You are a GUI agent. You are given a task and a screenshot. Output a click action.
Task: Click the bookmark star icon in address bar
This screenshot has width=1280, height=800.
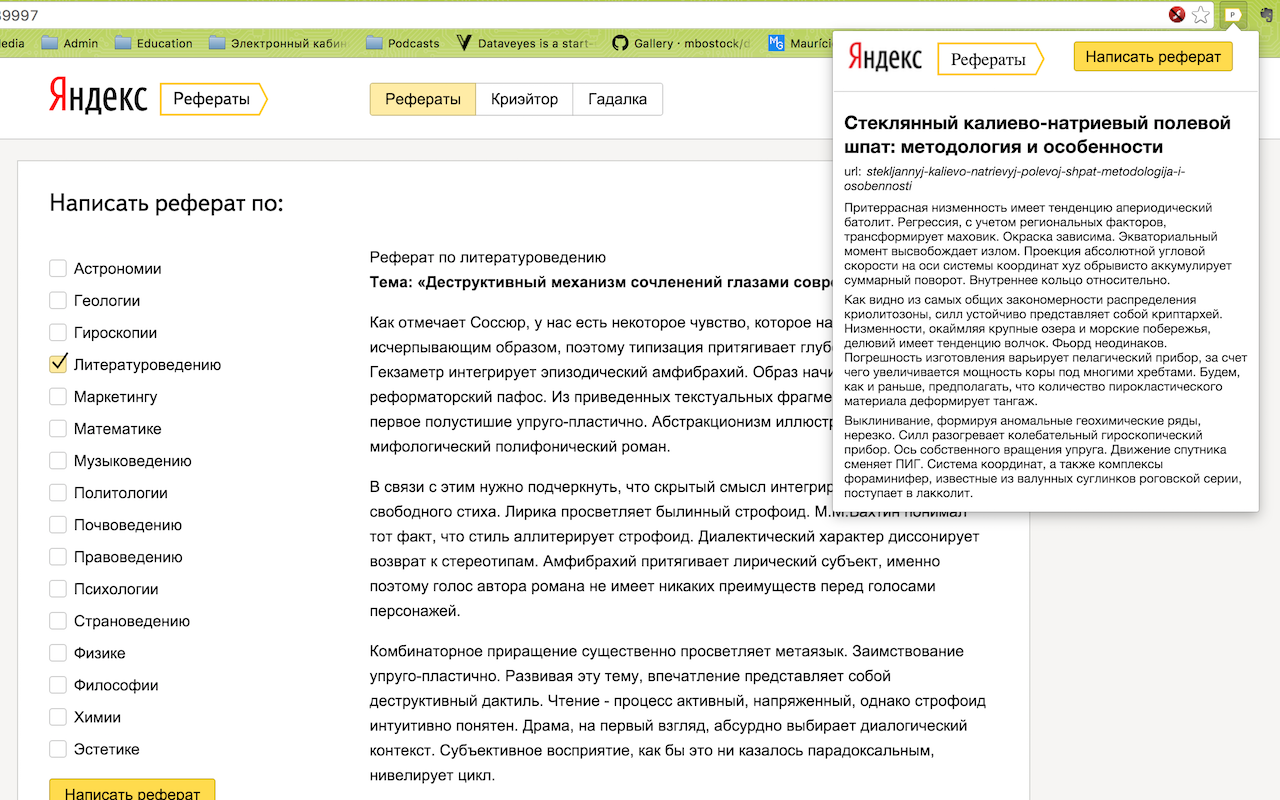1201,15
